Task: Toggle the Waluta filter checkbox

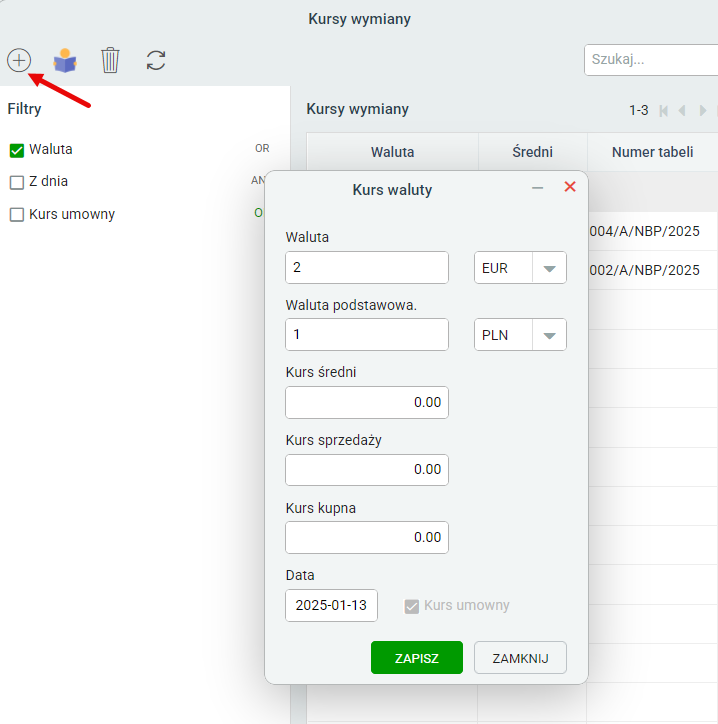Action: [x=17, y=151]
